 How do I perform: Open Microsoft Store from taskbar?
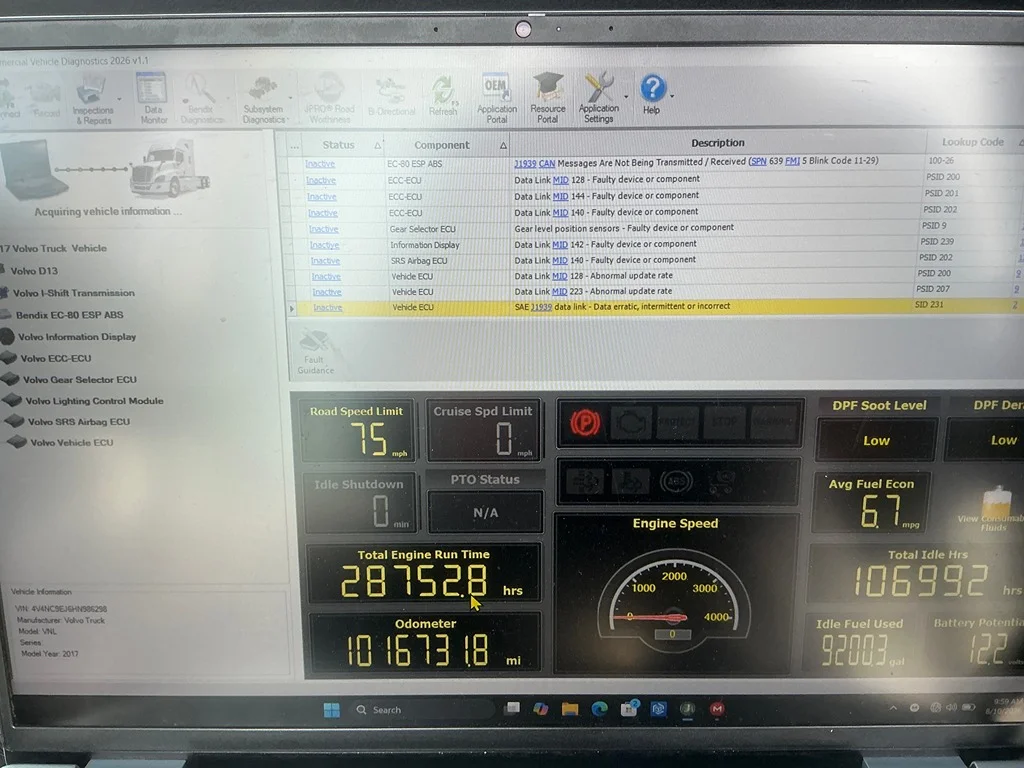pos(630,709)
